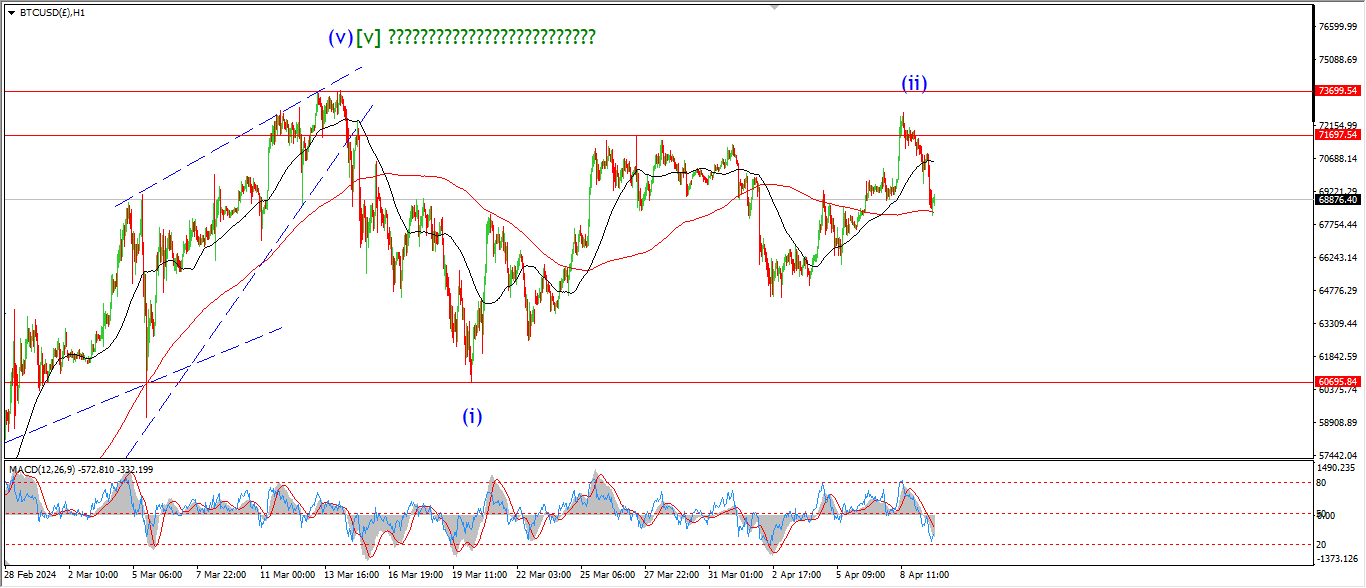
Task: Click the 60695.84 red price tag
Action: click(1337, 382)
